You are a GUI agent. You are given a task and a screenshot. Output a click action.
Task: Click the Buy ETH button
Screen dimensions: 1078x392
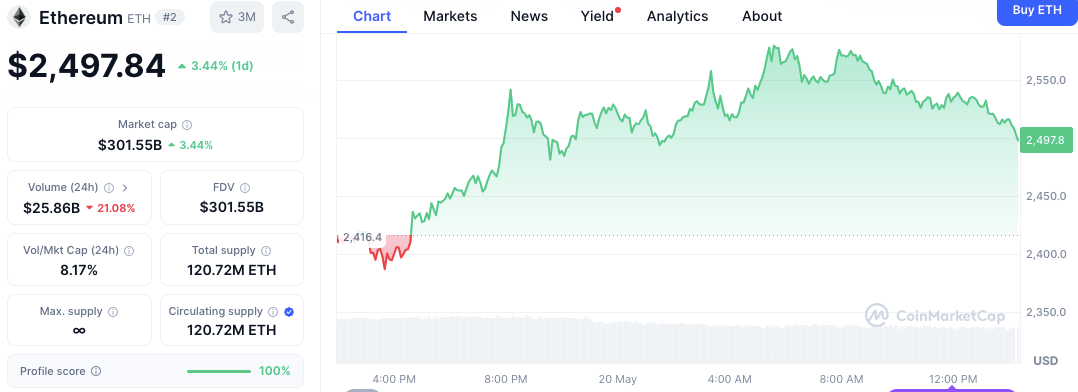[1037, 10]
